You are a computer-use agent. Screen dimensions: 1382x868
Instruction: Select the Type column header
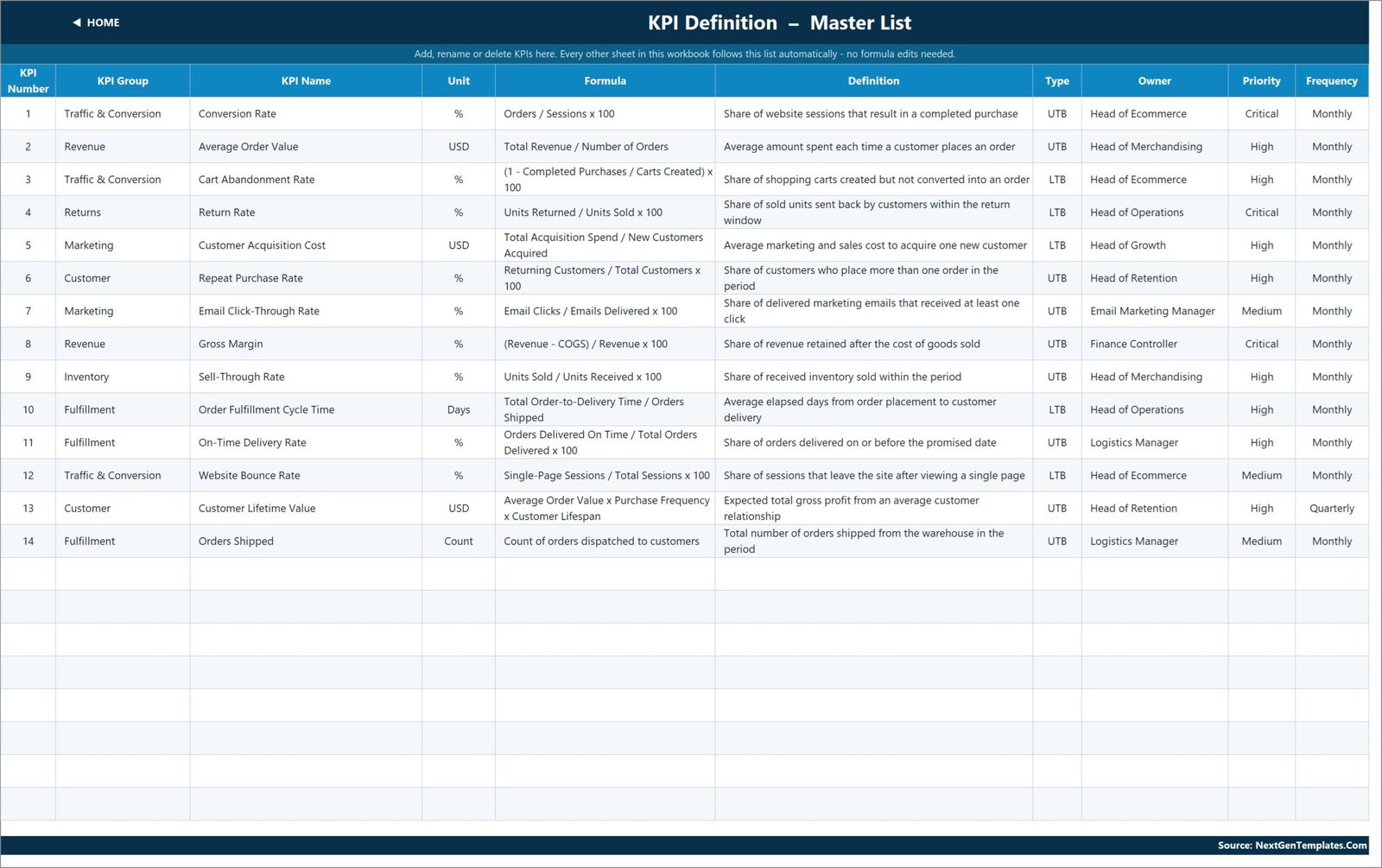[x=1056, y=81]
